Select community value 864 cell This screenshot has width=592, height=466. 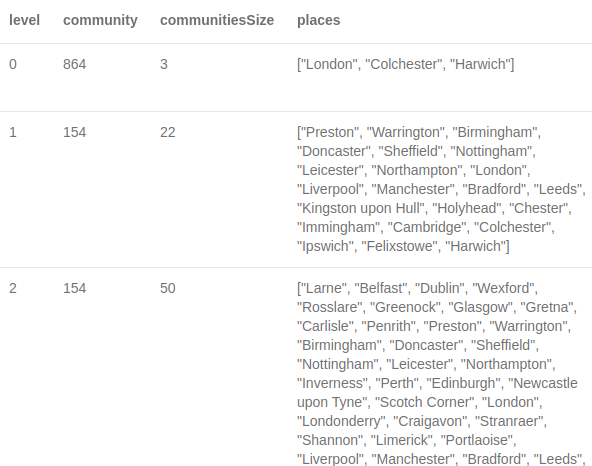[74, 64]
